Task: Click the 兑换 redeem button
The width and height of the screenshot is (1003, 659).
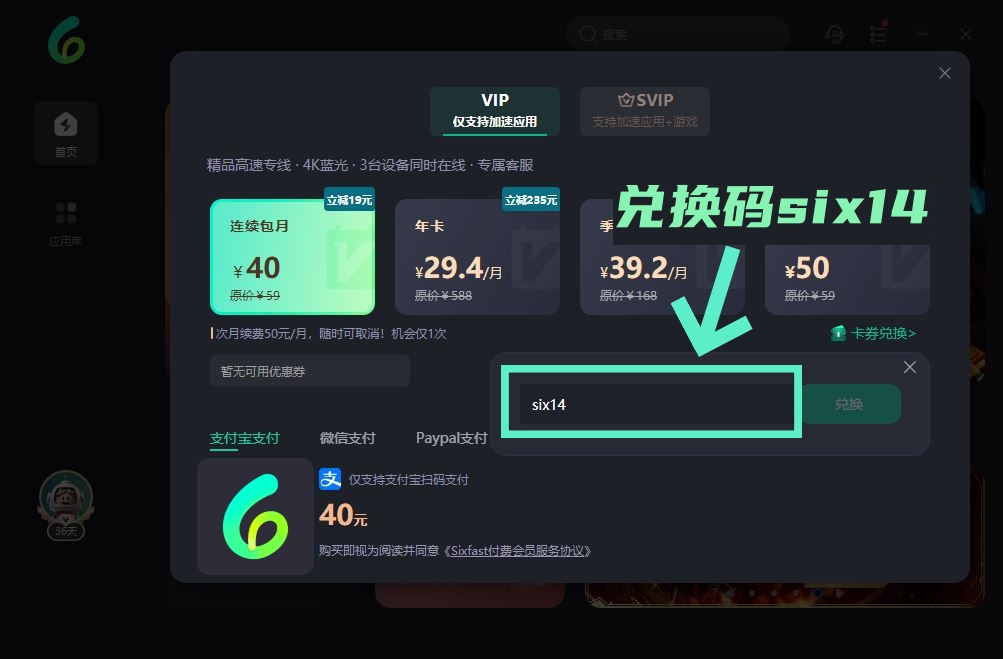Action: pyautogui.click(x=849, y=404)
